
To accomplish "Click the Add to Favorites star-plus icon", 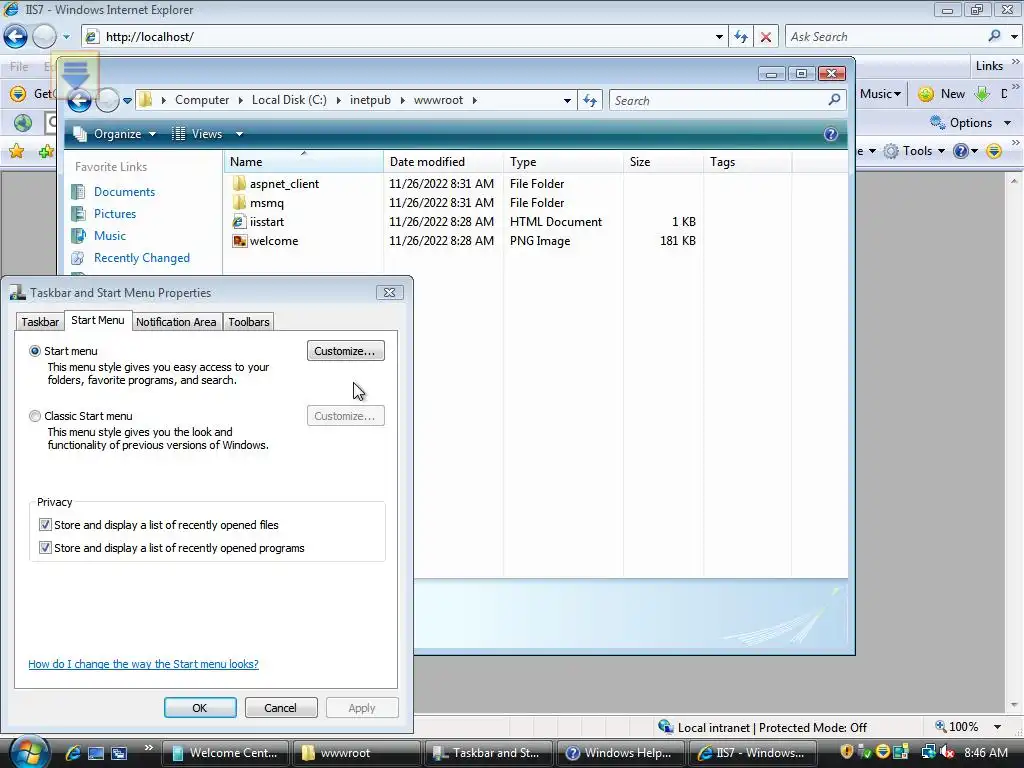I will coord(46,152).
